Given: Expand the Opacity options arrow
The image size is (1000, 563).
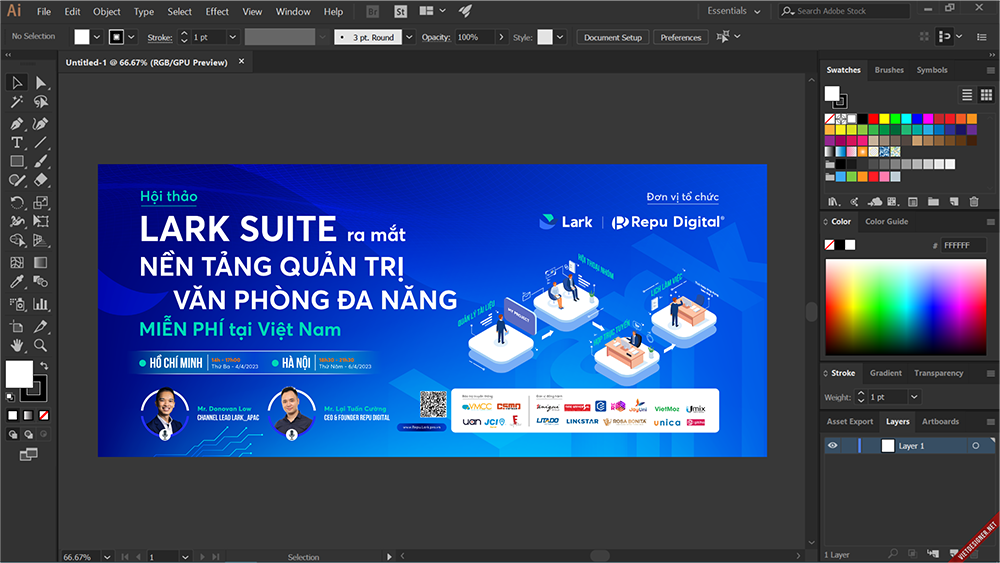Looking at the screenshot, I should [501, 37].
